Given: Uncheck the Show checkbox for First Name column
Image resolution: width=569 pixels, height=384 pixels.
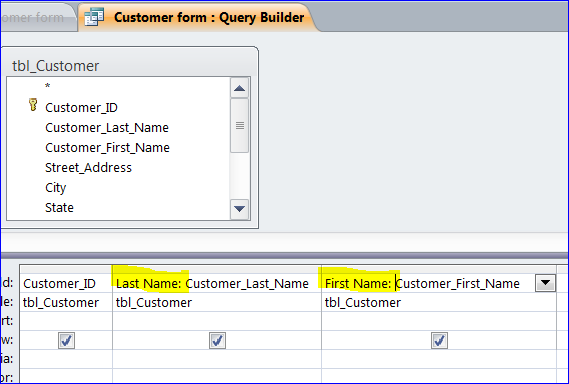Looking at the screenshot, I should click(439, 340).
